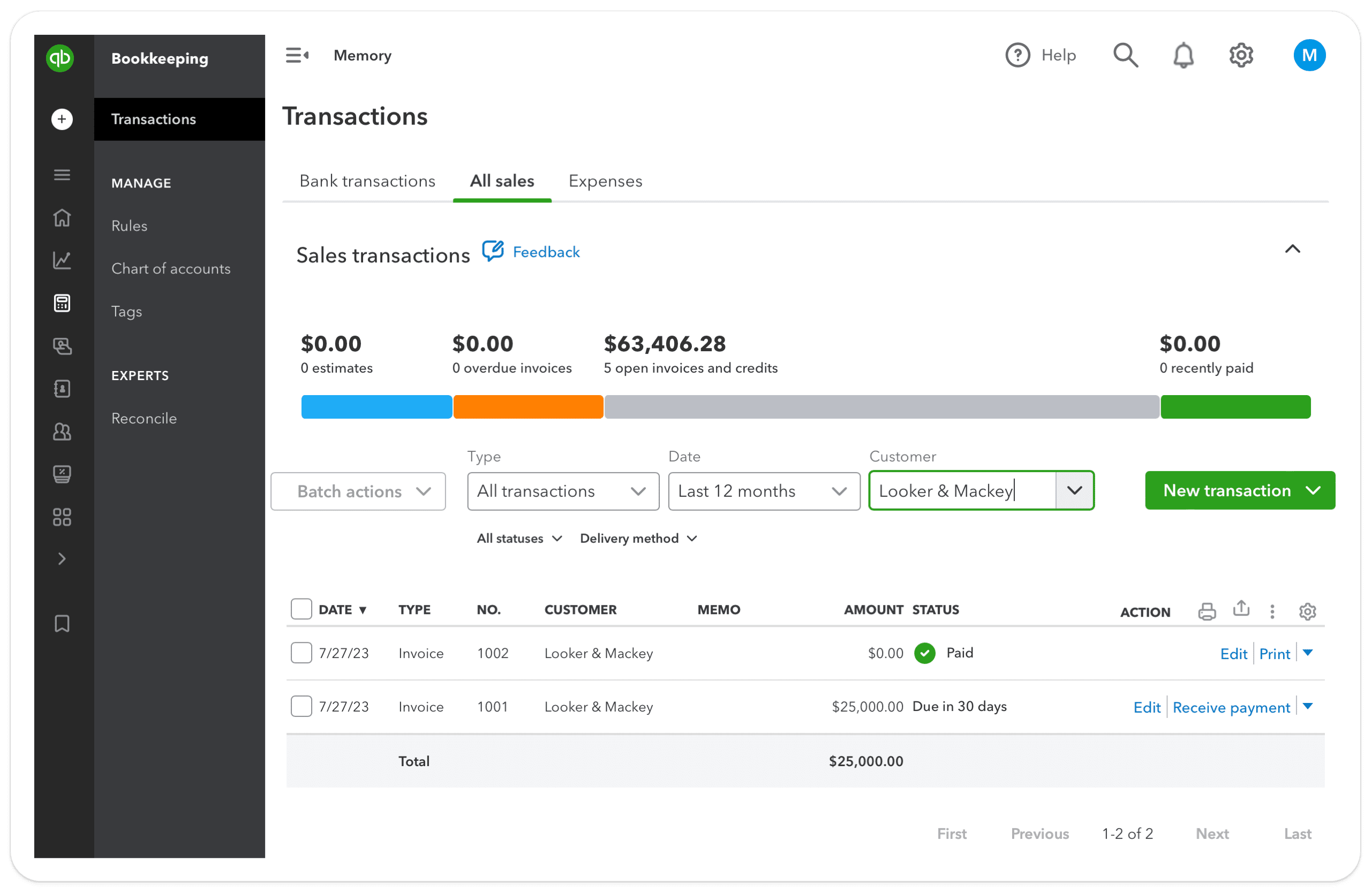Collapse the Sales transactions section

click(x=1292, y=249)
